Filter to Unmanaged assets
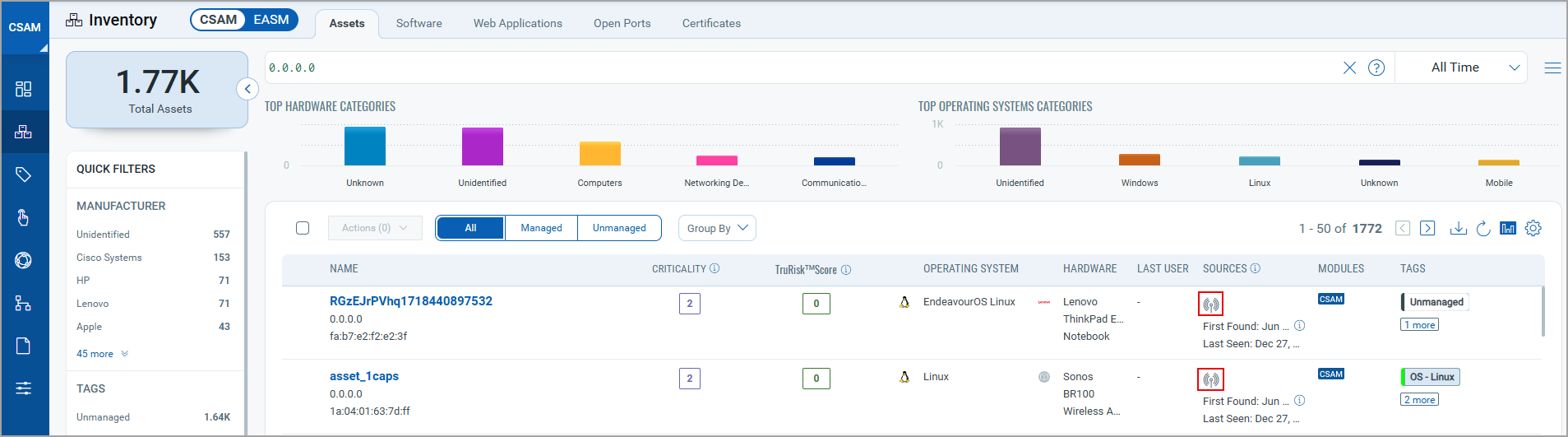The width and height of the screenshot is (1568, 437). [619, 228]
